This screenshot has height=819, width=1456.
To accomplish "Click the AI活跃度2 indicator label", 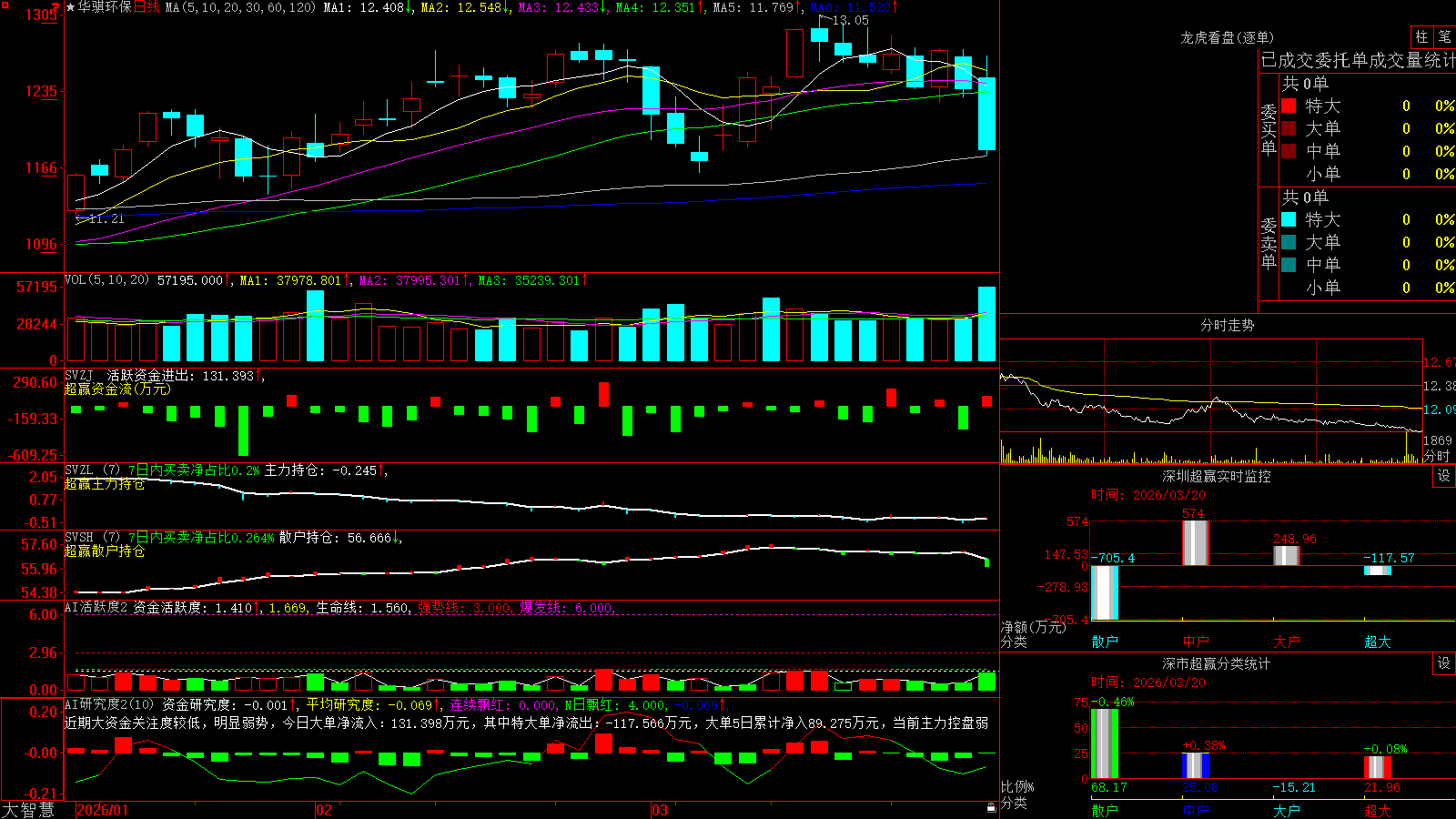I will (x=96, y=607).
